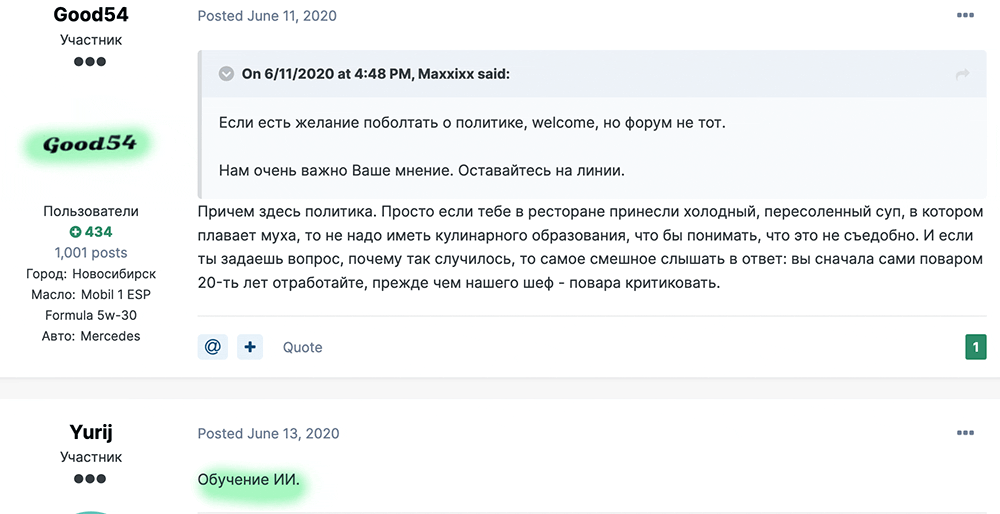
Task: Click Posted June 13, 2020 timestamp
Action: 268,434
